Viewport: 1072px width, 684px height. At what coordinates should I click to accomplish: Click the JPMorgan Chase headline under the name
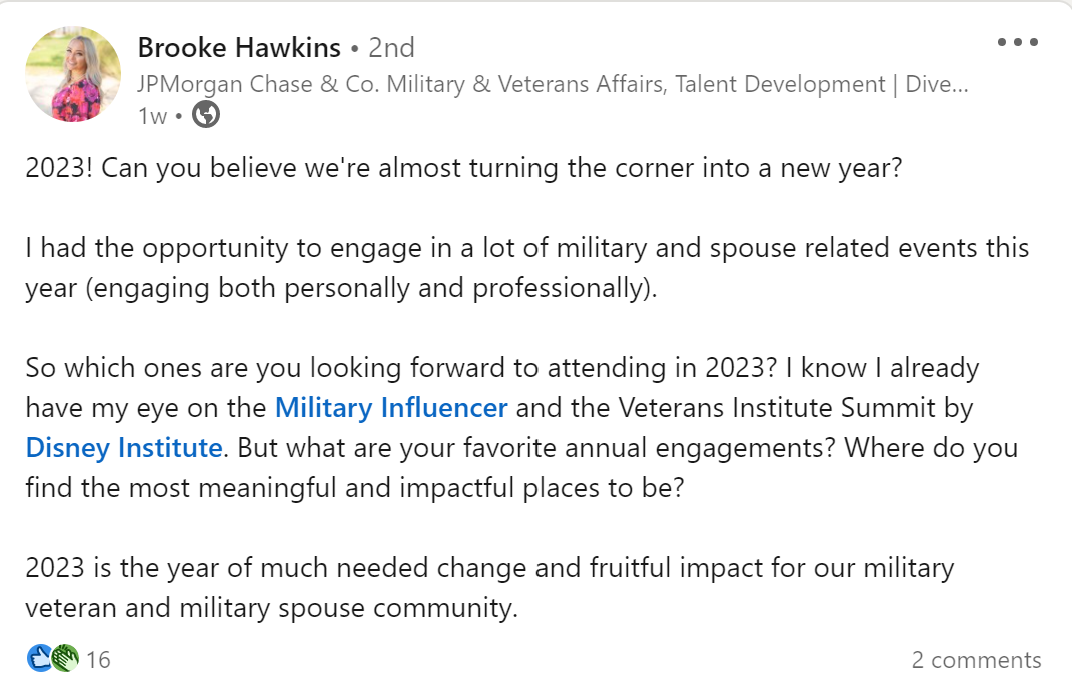click(x=552, y=85)
